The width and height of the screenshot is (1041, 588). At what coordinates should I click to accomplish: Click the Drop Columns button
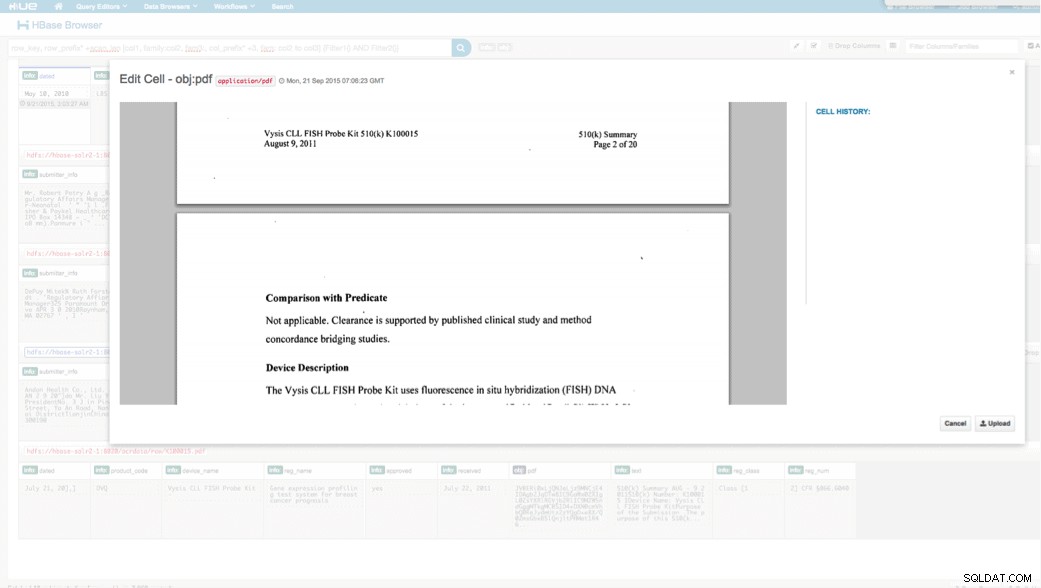854,46
